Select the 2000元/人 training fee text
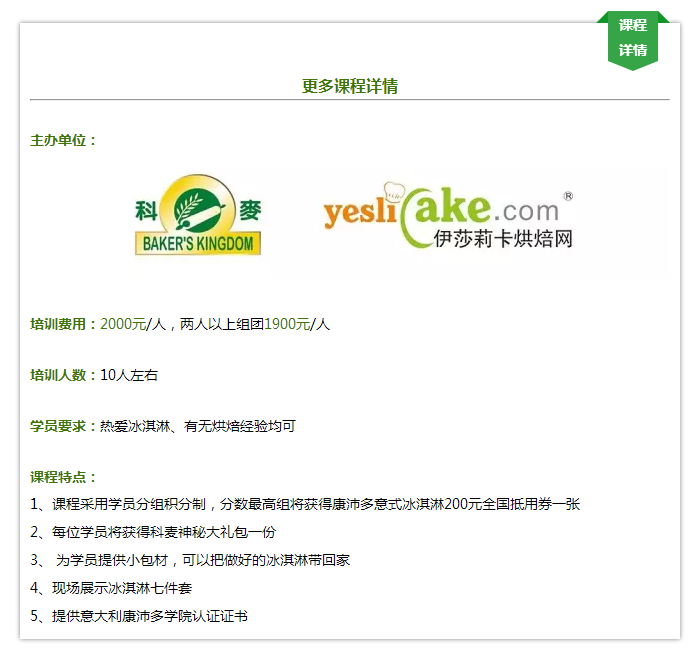The height and width of the screenshot is (655, 700). click(133, 324)
